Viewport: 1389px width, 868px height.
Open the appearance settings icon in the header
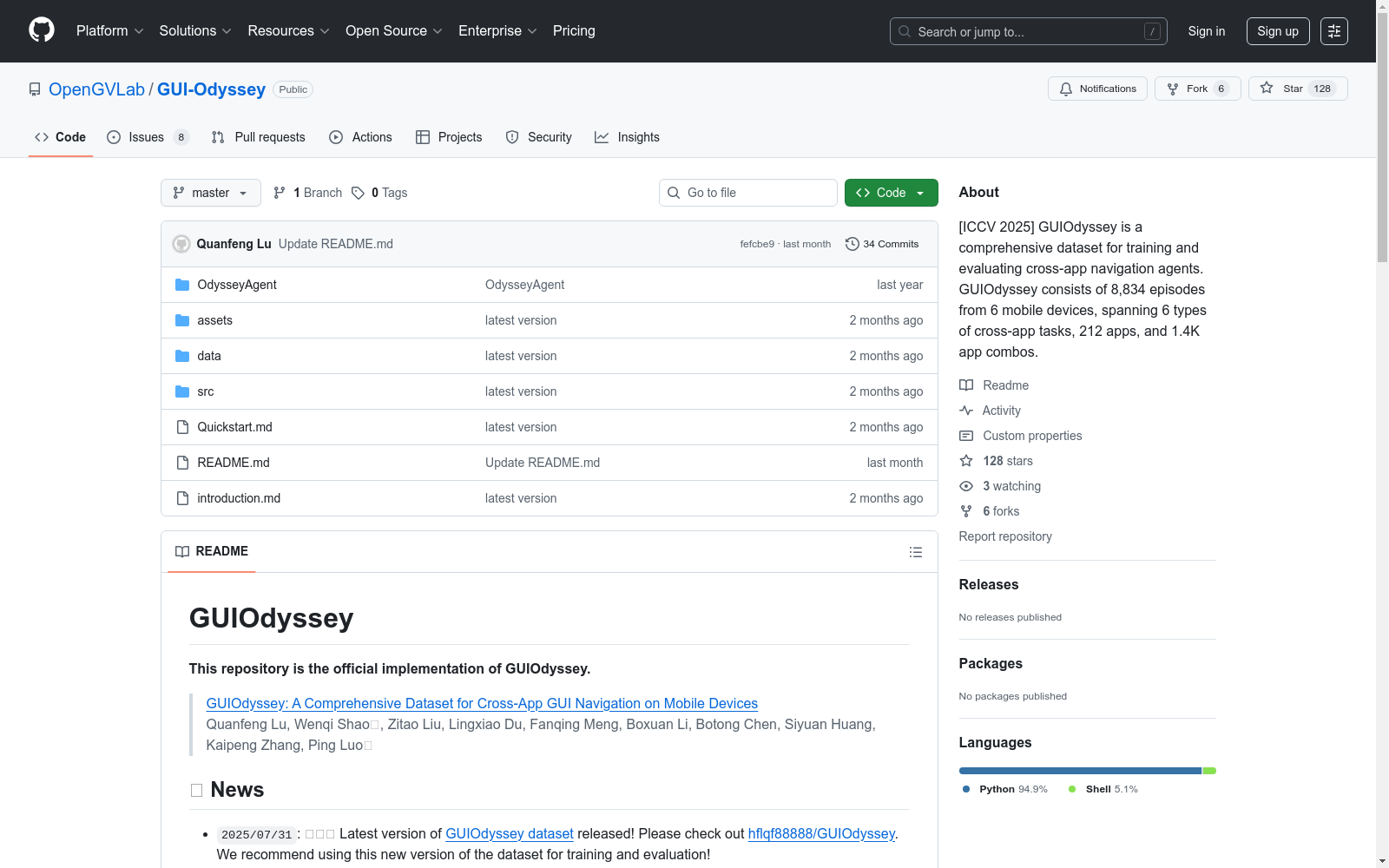(1334, 31)
